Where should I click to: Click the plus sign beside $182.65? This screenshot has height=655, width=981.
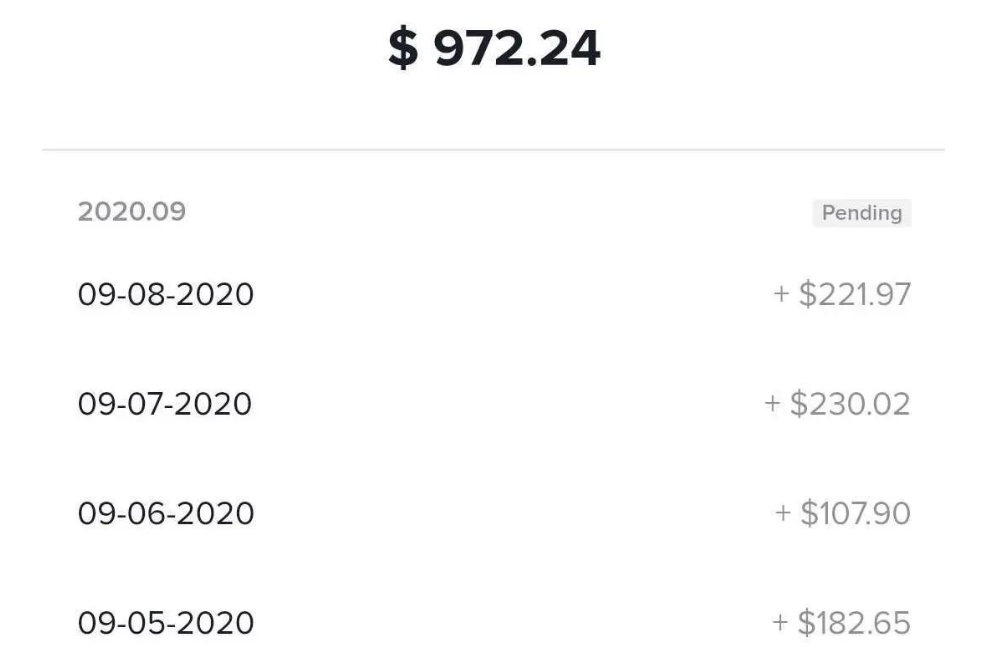780,623
